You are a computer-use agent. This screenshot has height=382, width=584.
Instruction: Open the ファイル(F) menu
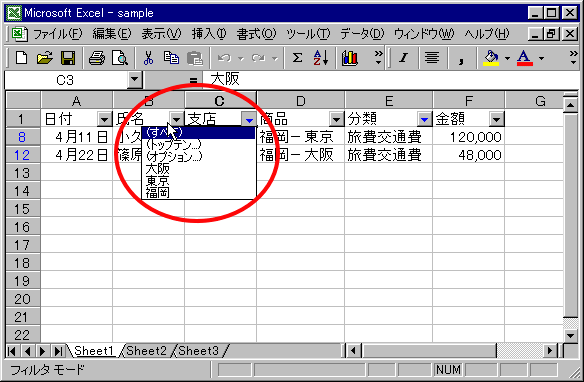point(58,34)
